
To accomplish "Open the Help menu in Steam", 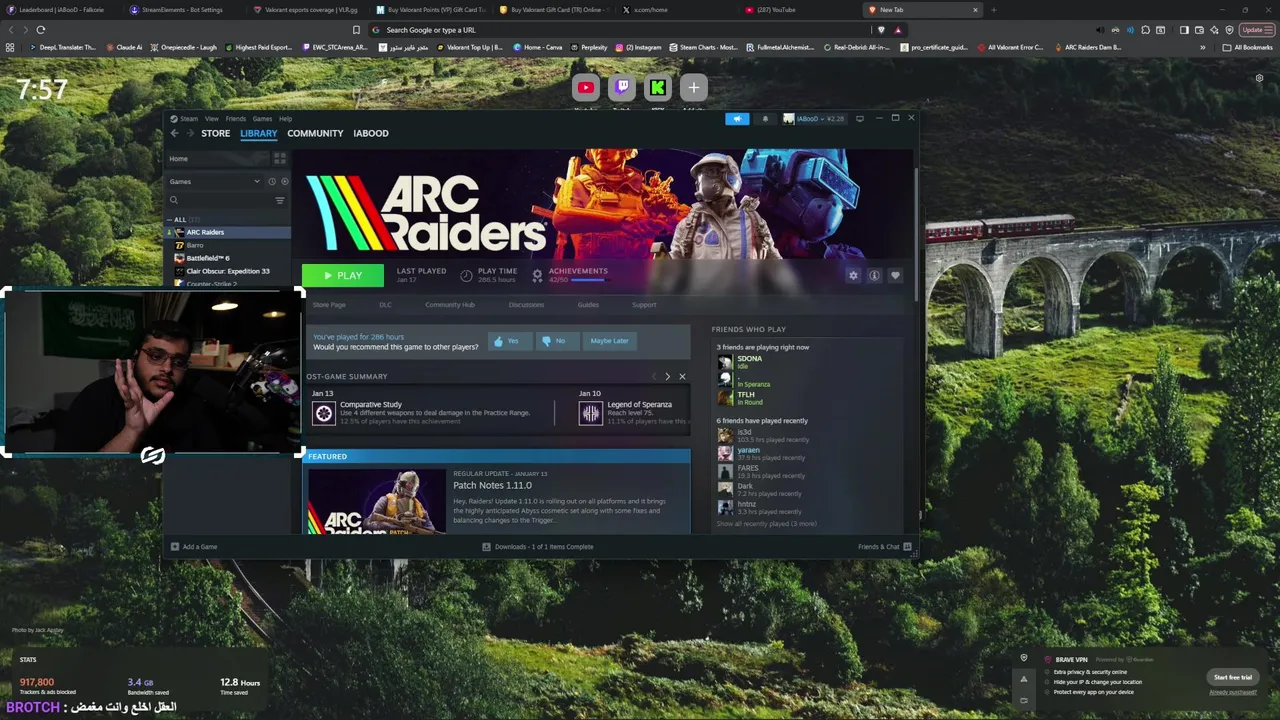I will [285, 119].
